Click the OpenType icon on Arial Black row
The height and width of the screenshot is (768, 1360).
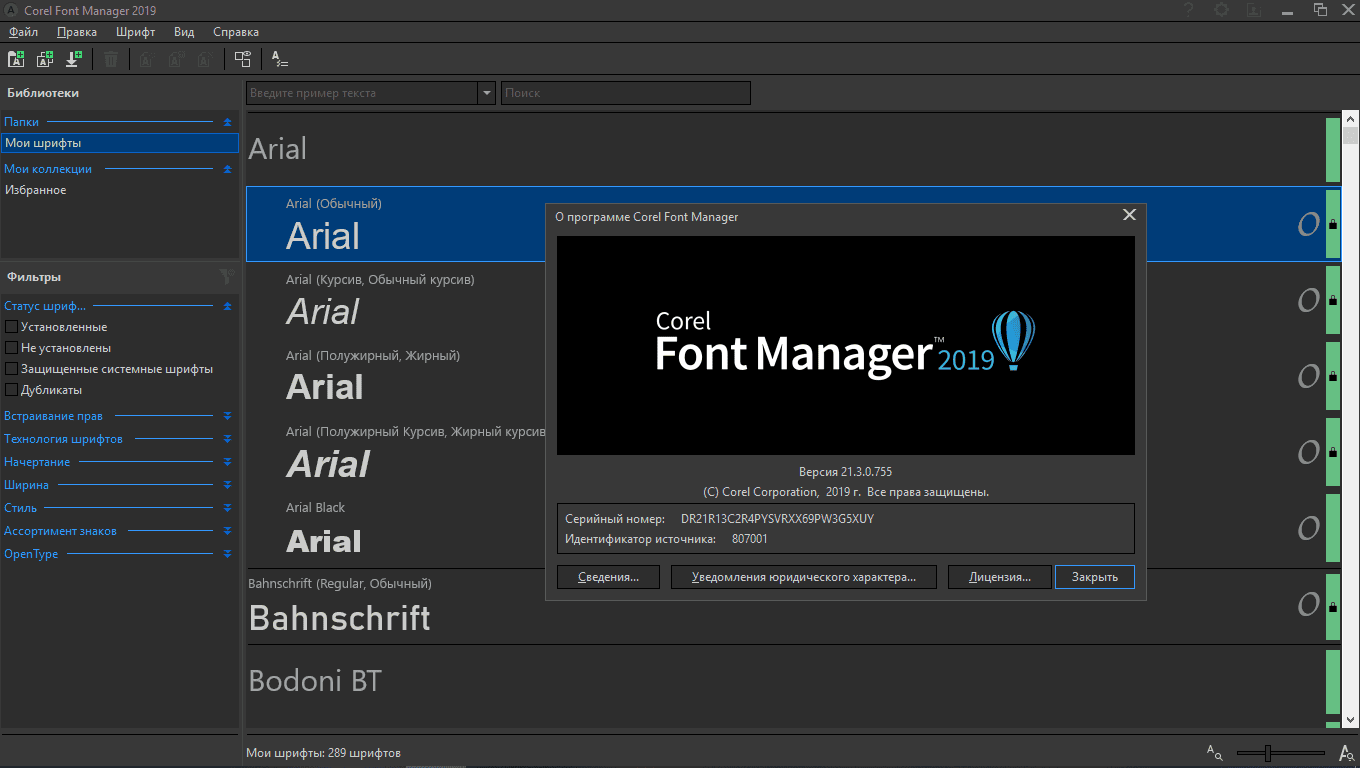(x=1308, y=528)
